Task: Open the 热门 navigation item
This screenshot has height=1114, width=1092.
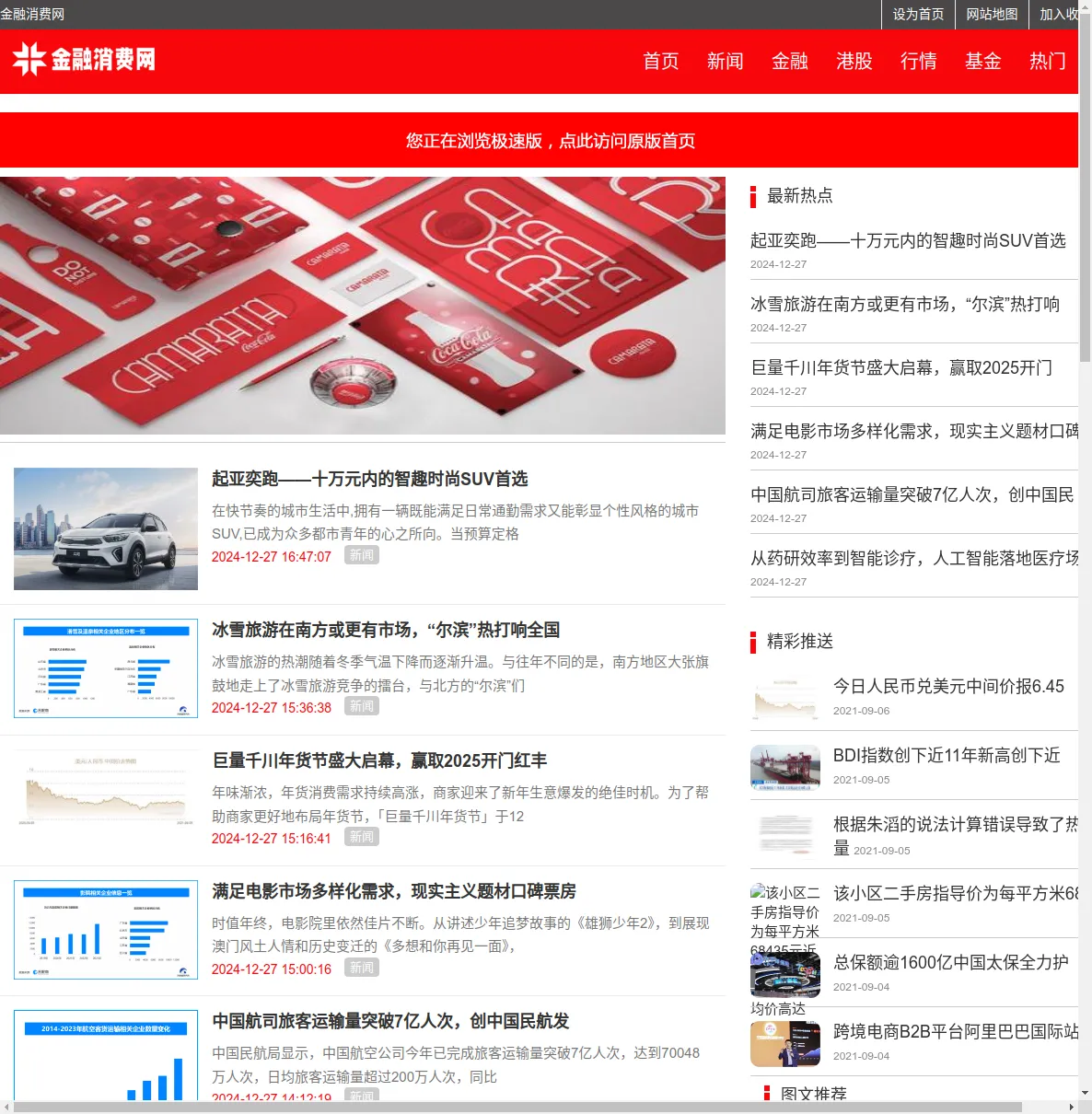Action: tap(1048, 61)
